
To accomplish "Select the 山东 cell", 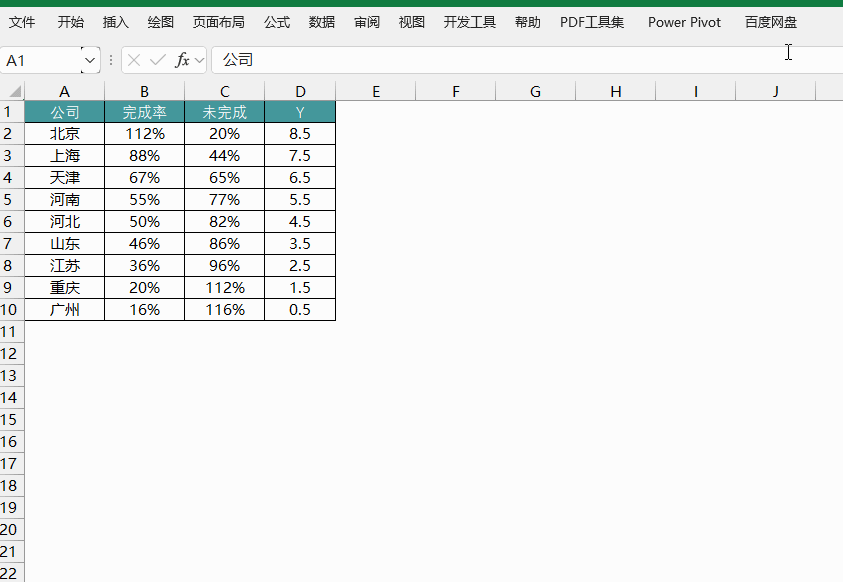I will 65,243.
